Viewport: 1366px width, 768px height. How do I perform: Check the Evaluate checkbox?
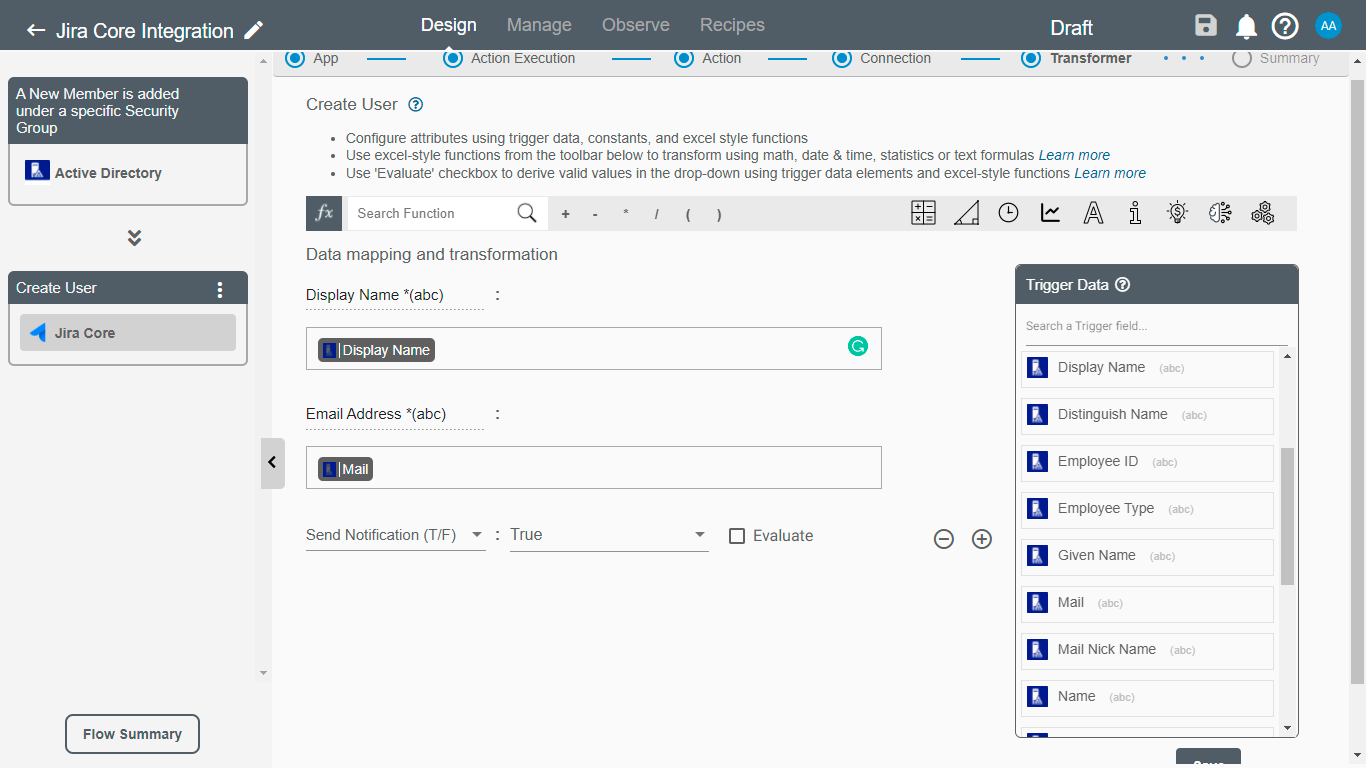[737, 536]
